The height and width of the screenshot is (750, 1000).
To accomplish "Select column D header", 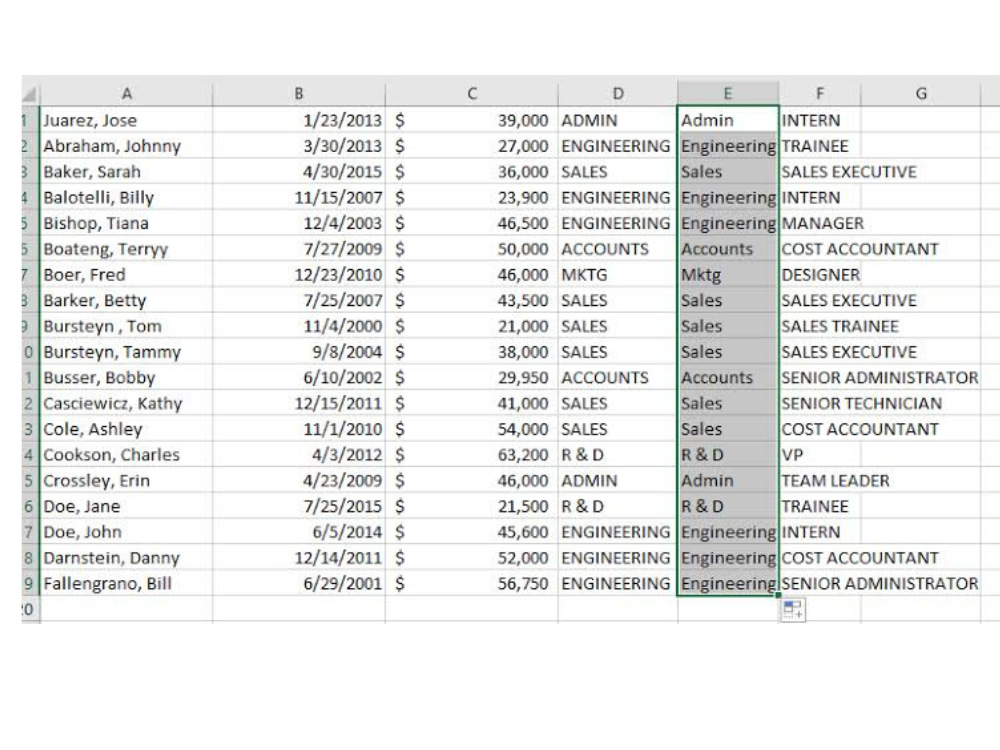I will (617, 94).
